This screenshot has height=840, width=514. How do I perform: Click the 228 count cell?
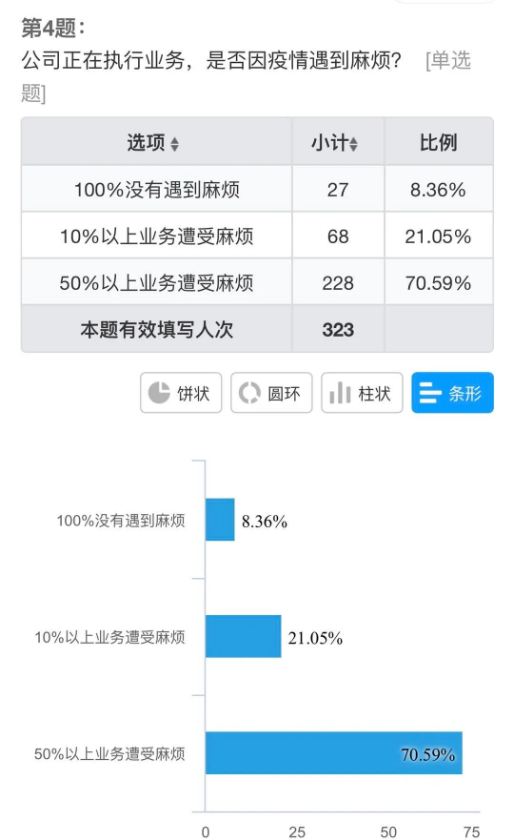coord(338,283)
